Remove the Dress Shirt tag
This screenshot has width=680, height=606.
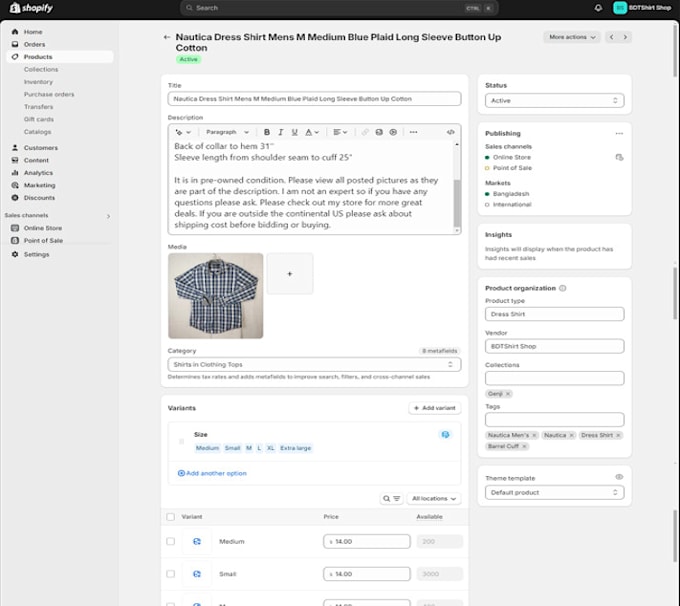pyautogui.click(x=618, y=436)
